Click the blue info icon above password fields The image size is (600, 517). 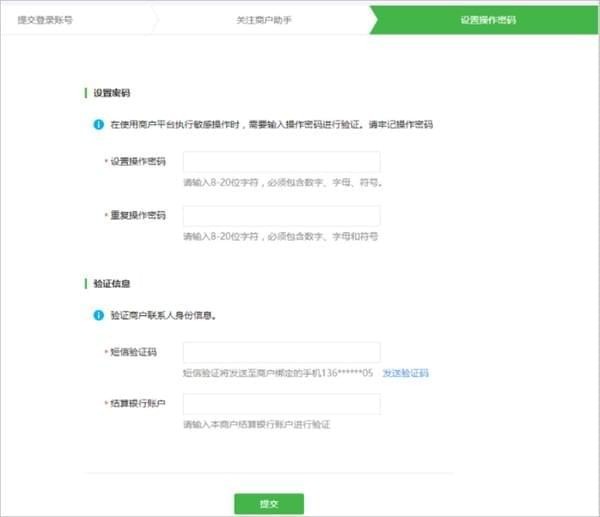(x=98, y=125)
